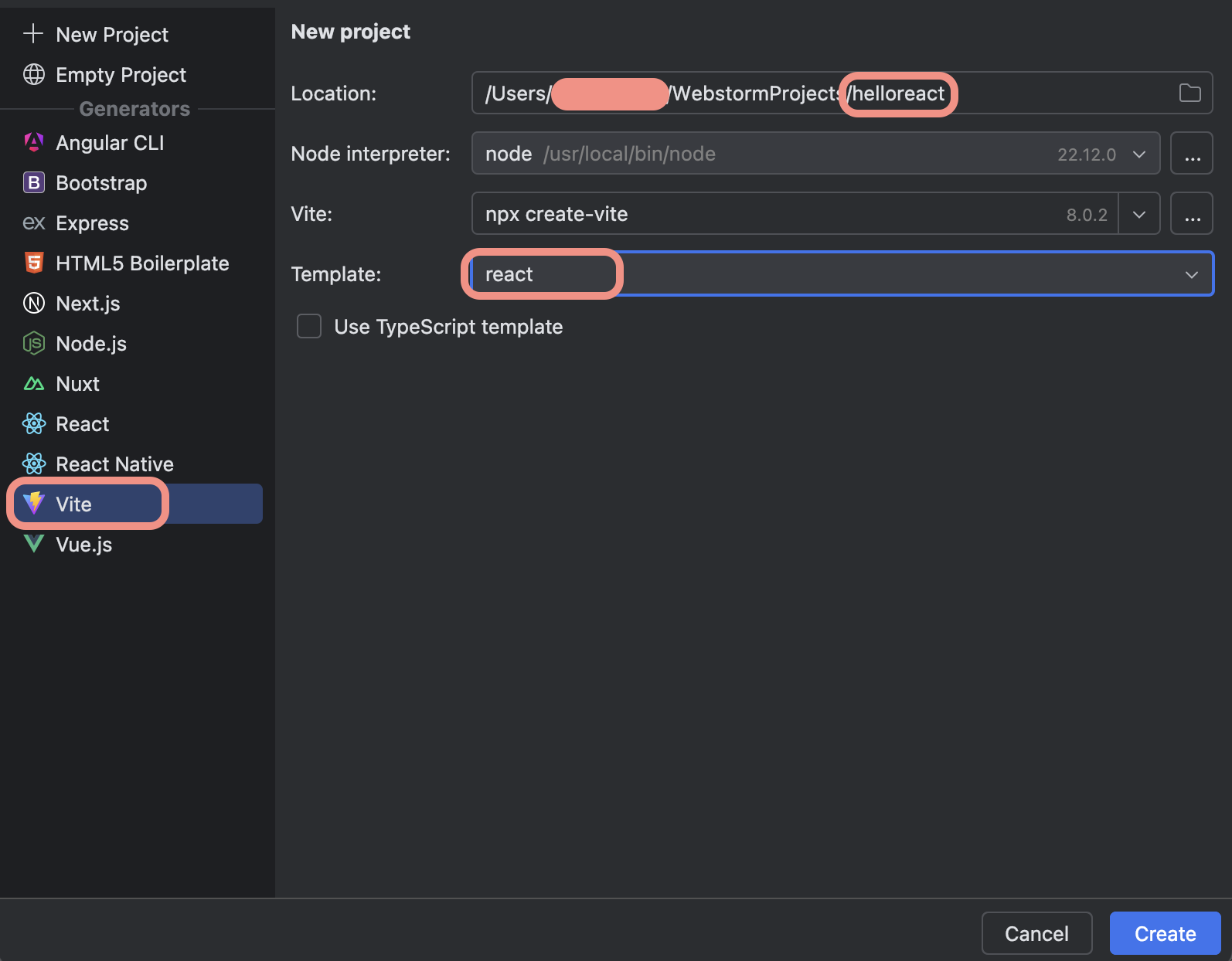The width and height of the screenshot is (1232, 961).
Task: Select the Vite lightning icon
Action: pyautogui.click(x=33, y=504)
